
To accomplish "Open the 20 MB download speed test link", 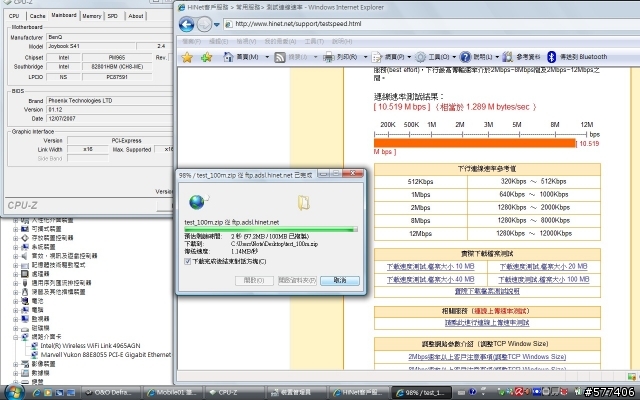I will click(543, 267).
